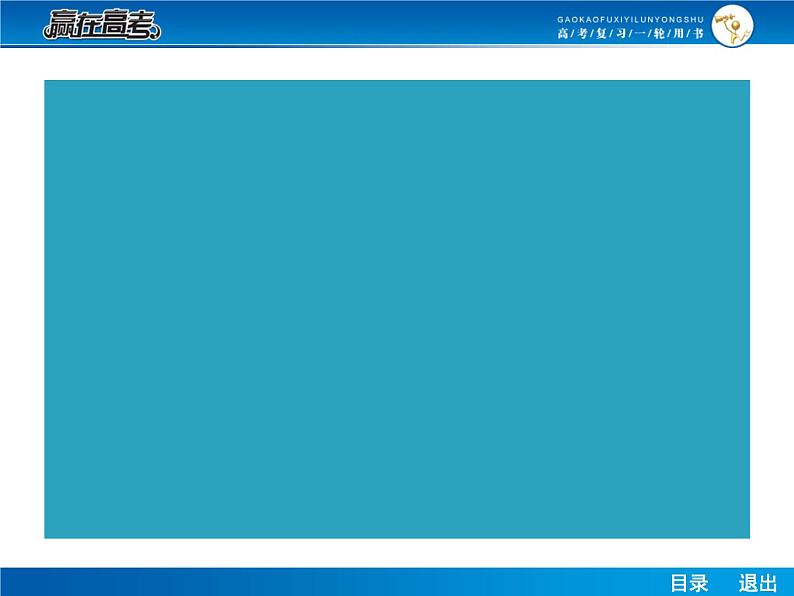Screen dimensions: 794x596
Task: Click the teal panel's top-left corner
Action: coord(47,83)
